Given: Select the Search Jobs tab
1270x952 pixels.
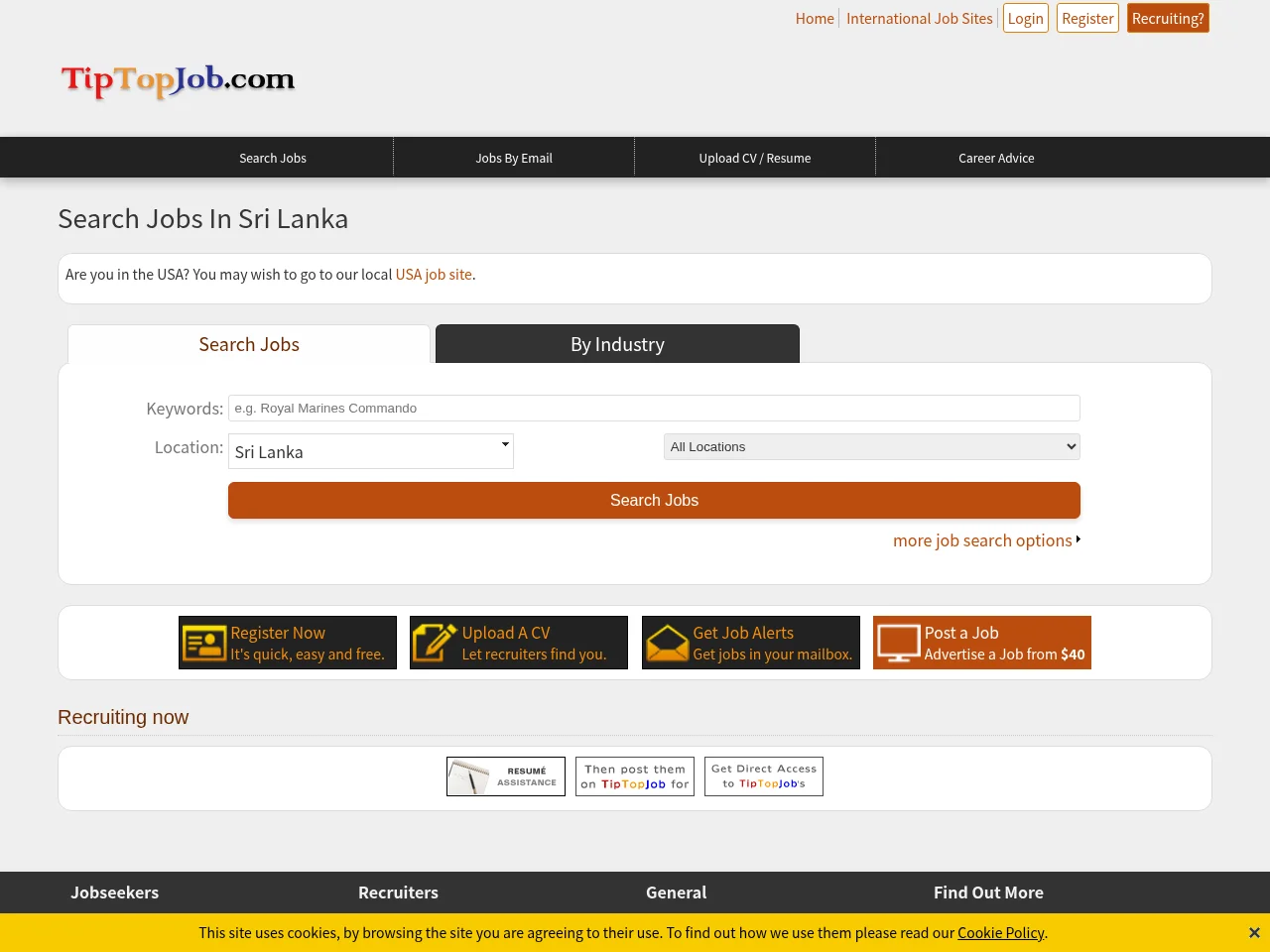Looking at the screenshot, I should coord(249,344).
